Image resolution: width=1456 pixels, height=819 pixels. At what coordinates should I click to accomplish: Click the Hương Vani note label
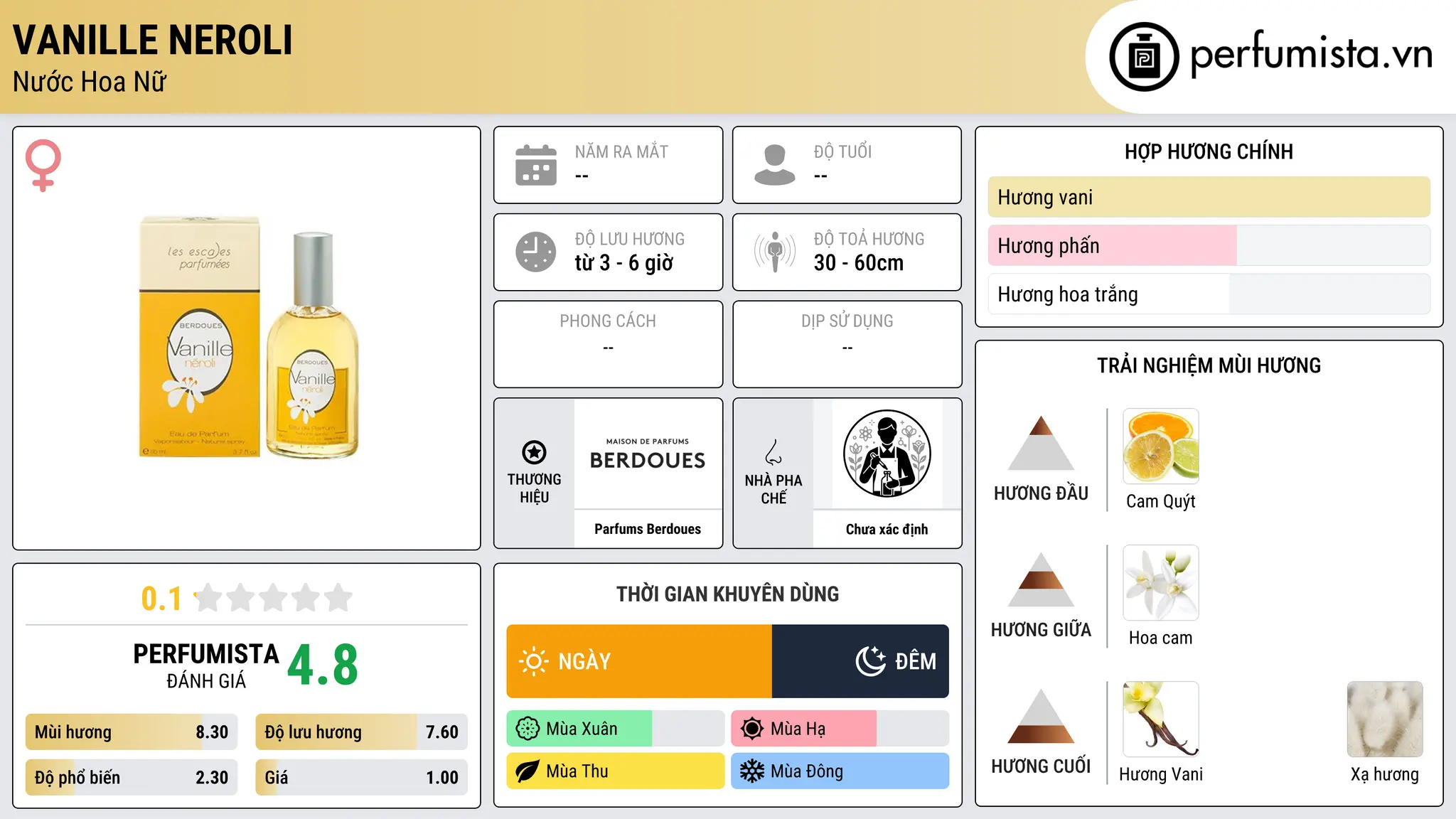[x=1161, y=774]
